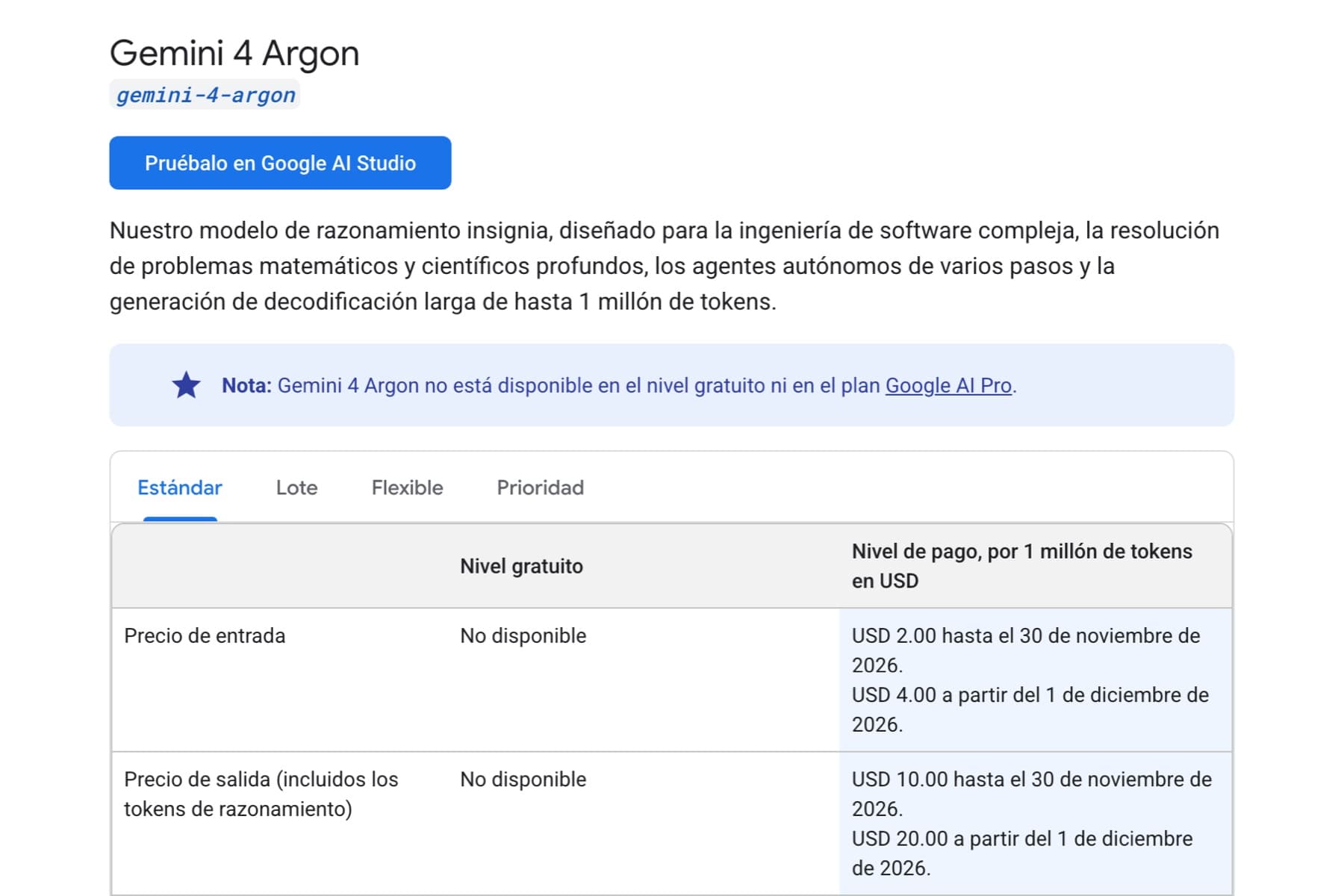1344x896 pixels.
Task: Click the Pruébalo en Google AI Studio button
Action: (280, 163)
